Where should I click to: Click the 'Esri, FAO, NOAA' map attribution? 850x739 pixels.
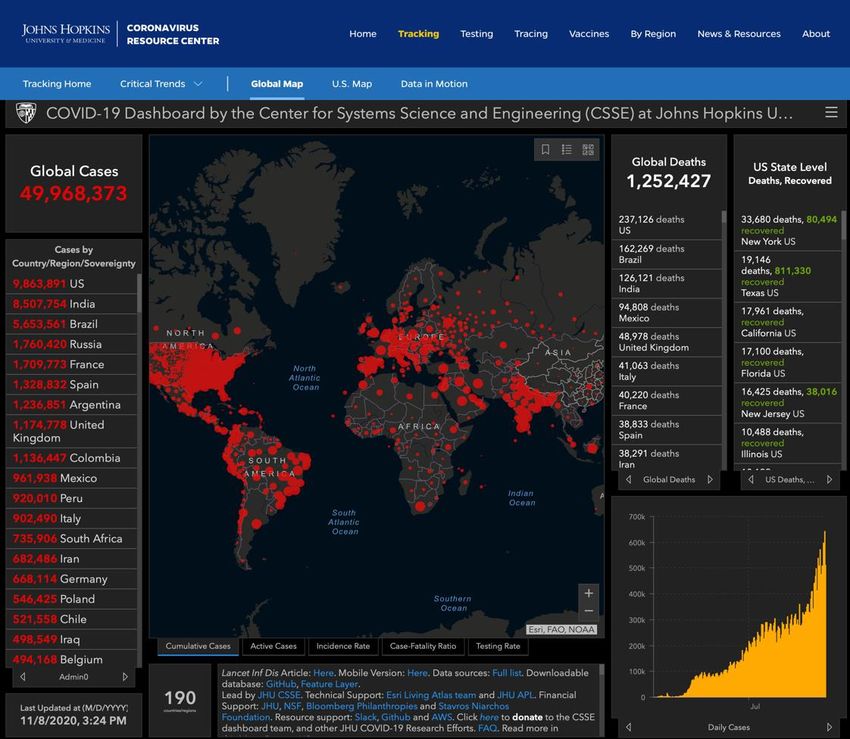pos(562,629)
